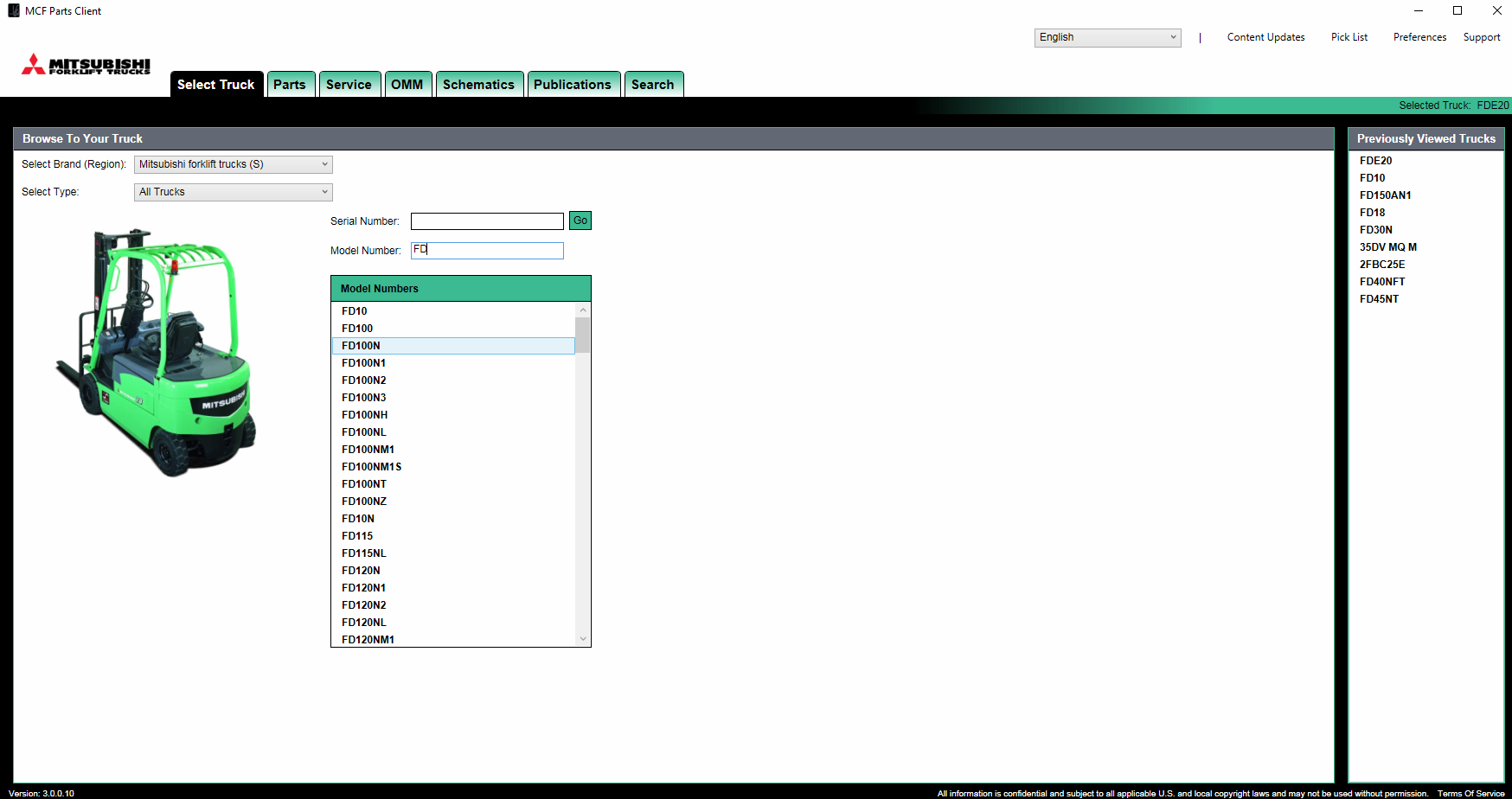Click the Content Updates link
The height and width of the screenshot is (799, 1512).
pyautogui.click(x=1265, y=37)
